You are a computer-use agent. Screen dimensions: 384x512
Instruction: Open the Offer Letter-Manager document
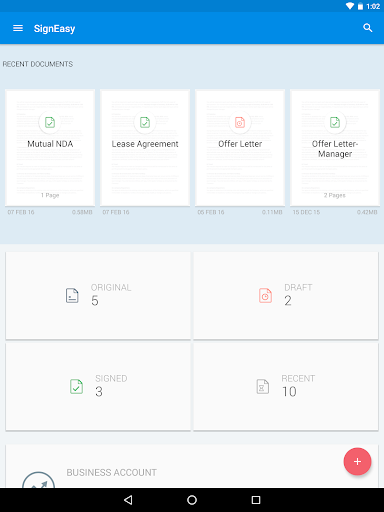click(335, 148)
